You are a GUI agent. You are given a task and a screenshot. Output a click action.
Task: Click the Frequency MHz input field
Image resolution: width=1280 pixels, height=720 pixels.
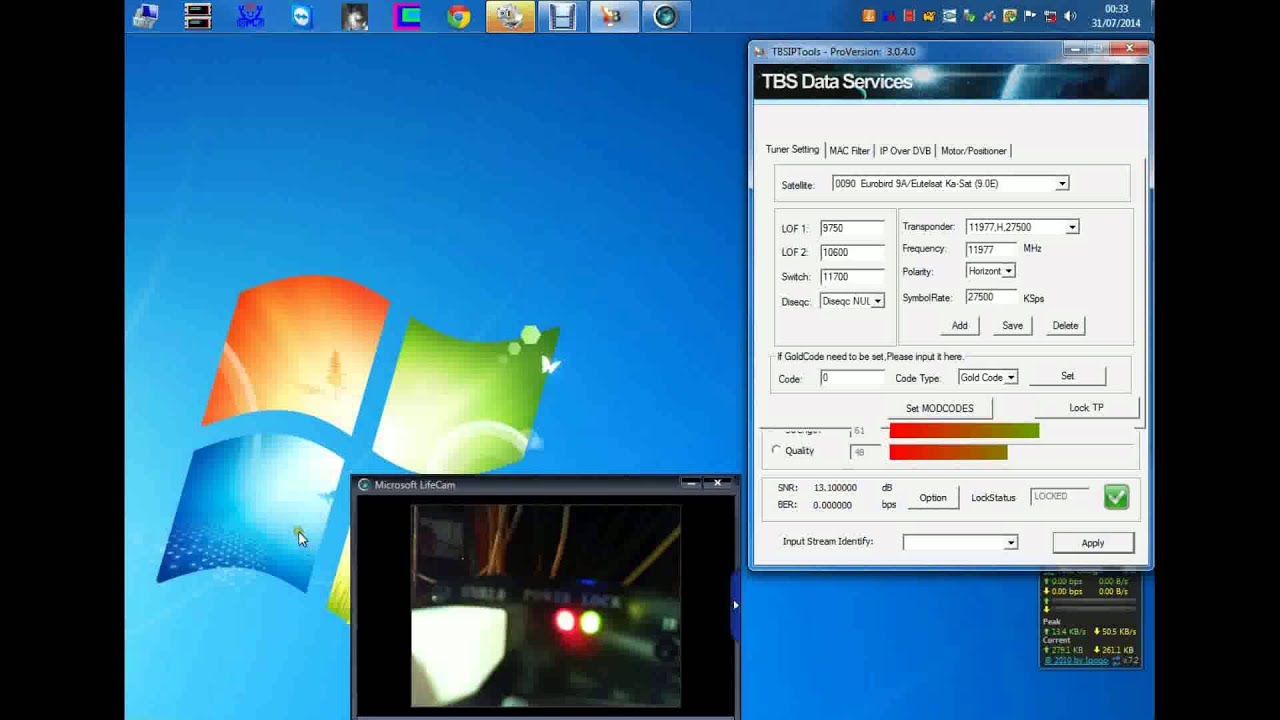point(991,249)
